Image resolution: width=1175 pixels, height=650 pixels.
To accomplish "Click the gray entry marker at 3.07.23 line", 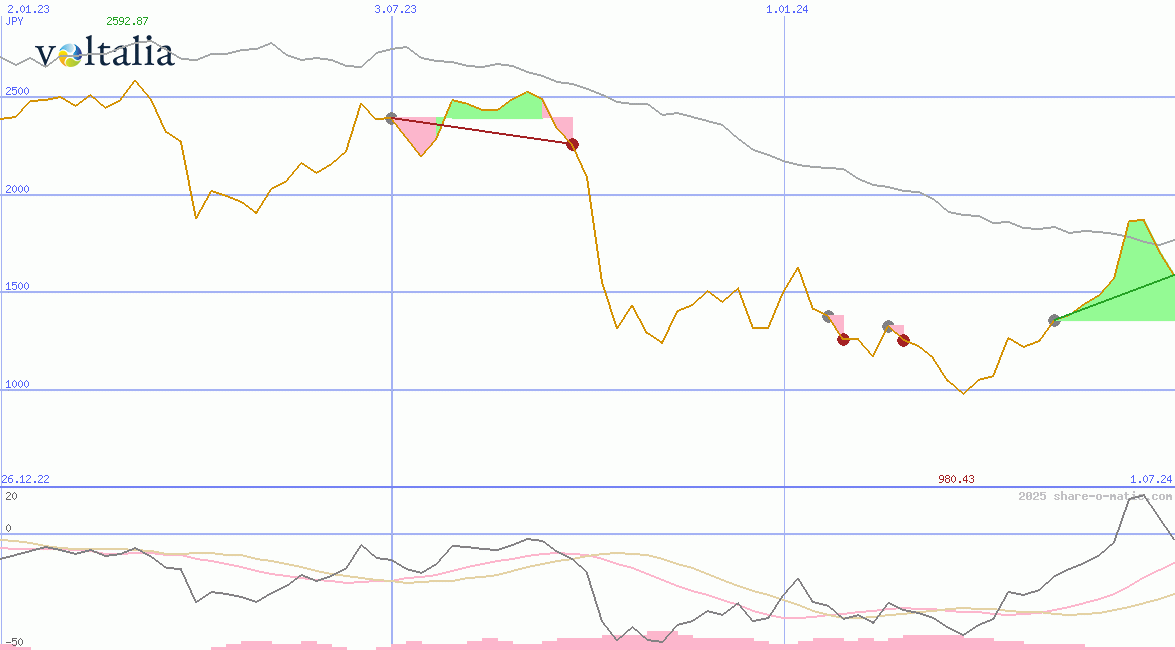I will [391, 119].
